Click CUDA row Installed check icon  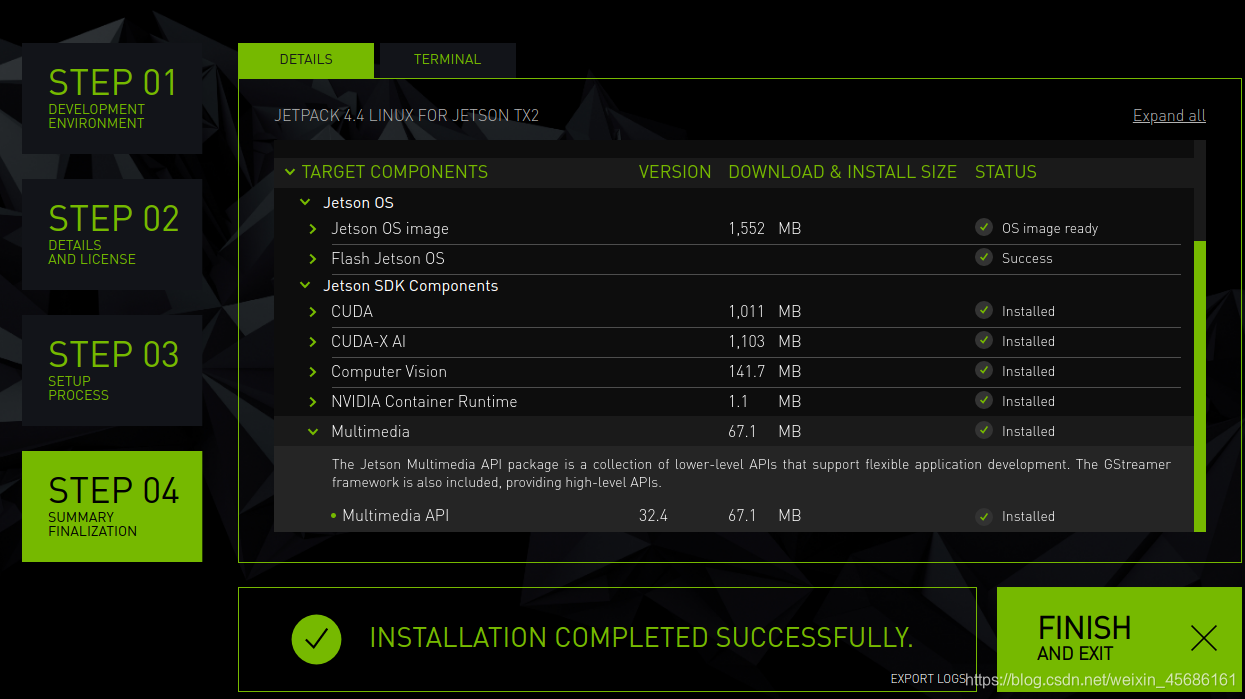[x=984, y=310]
